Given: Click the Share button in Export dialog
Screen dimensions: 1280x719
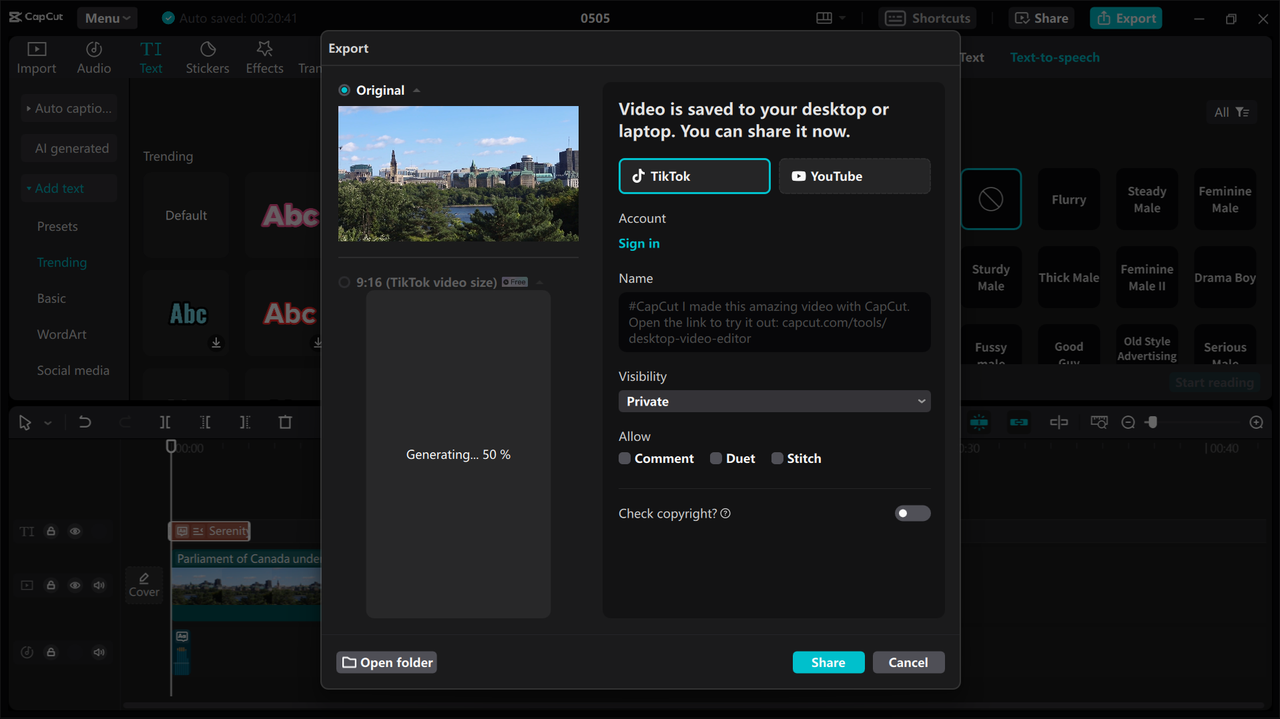Looking at the screenshot, I should 828,662.
